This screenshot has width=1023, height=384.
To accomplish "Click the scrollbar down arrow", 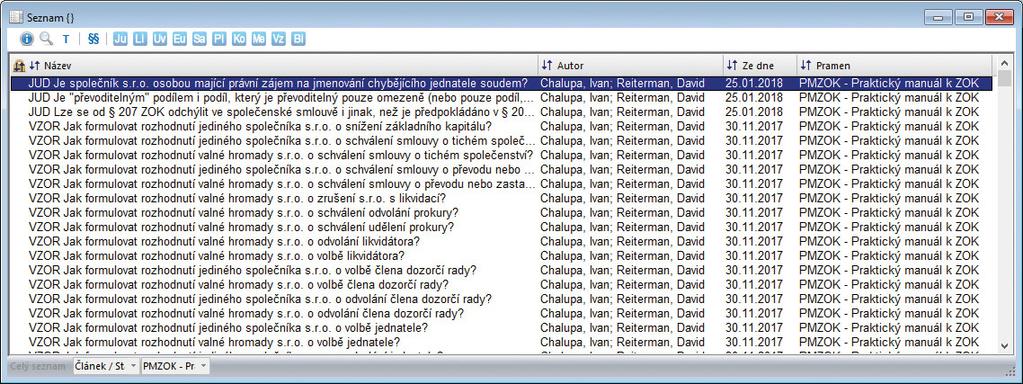I will (1005, 346).
